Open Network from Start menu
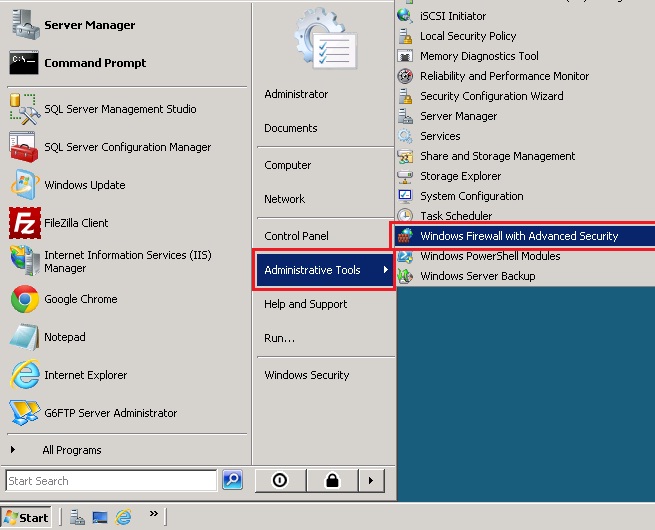Screen dimensions: 655x530 pyautogui.click(x=284, y=199)
